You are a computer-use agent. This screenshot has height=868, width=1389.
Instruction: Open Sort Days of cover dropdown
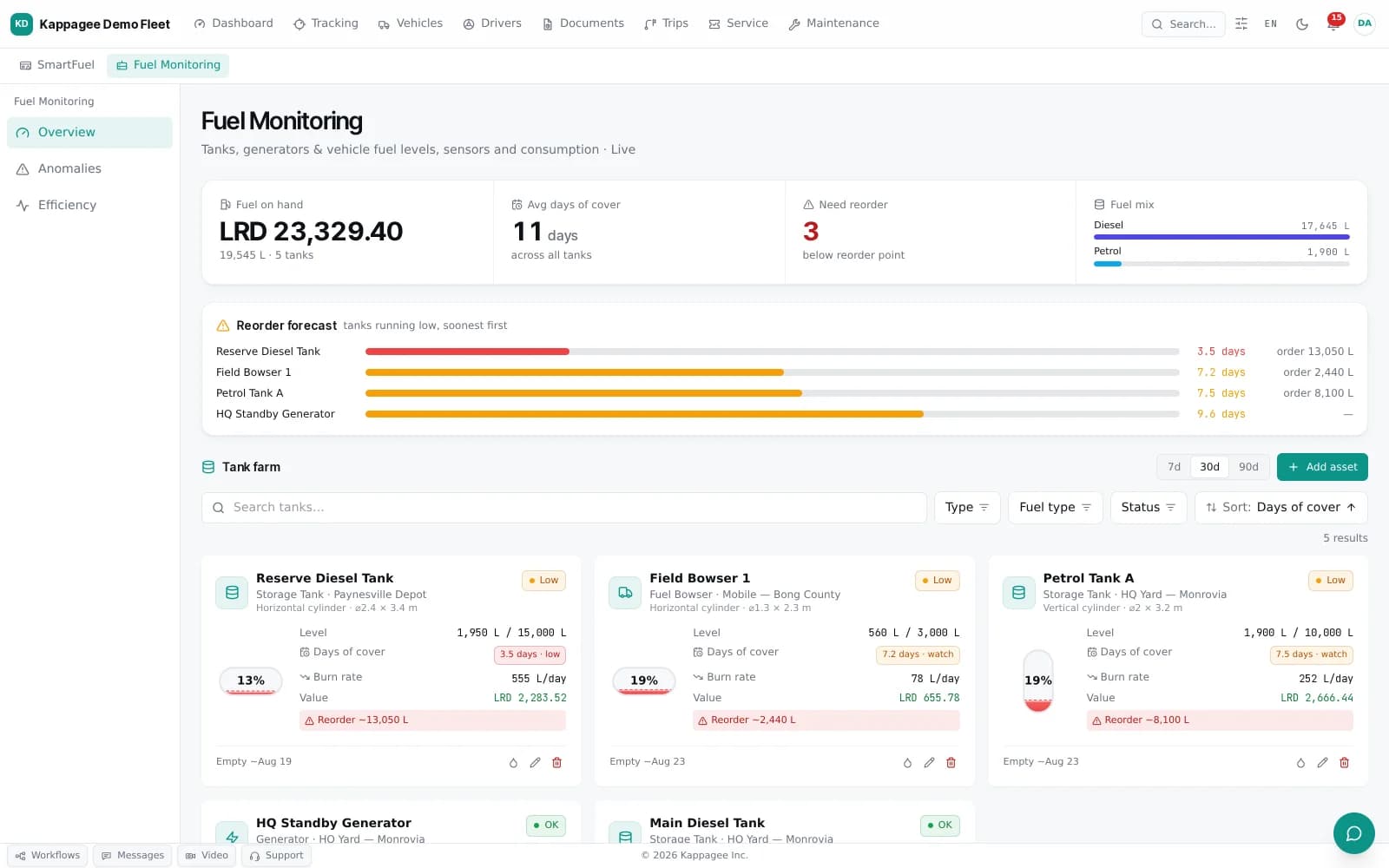pos(1281,508)
